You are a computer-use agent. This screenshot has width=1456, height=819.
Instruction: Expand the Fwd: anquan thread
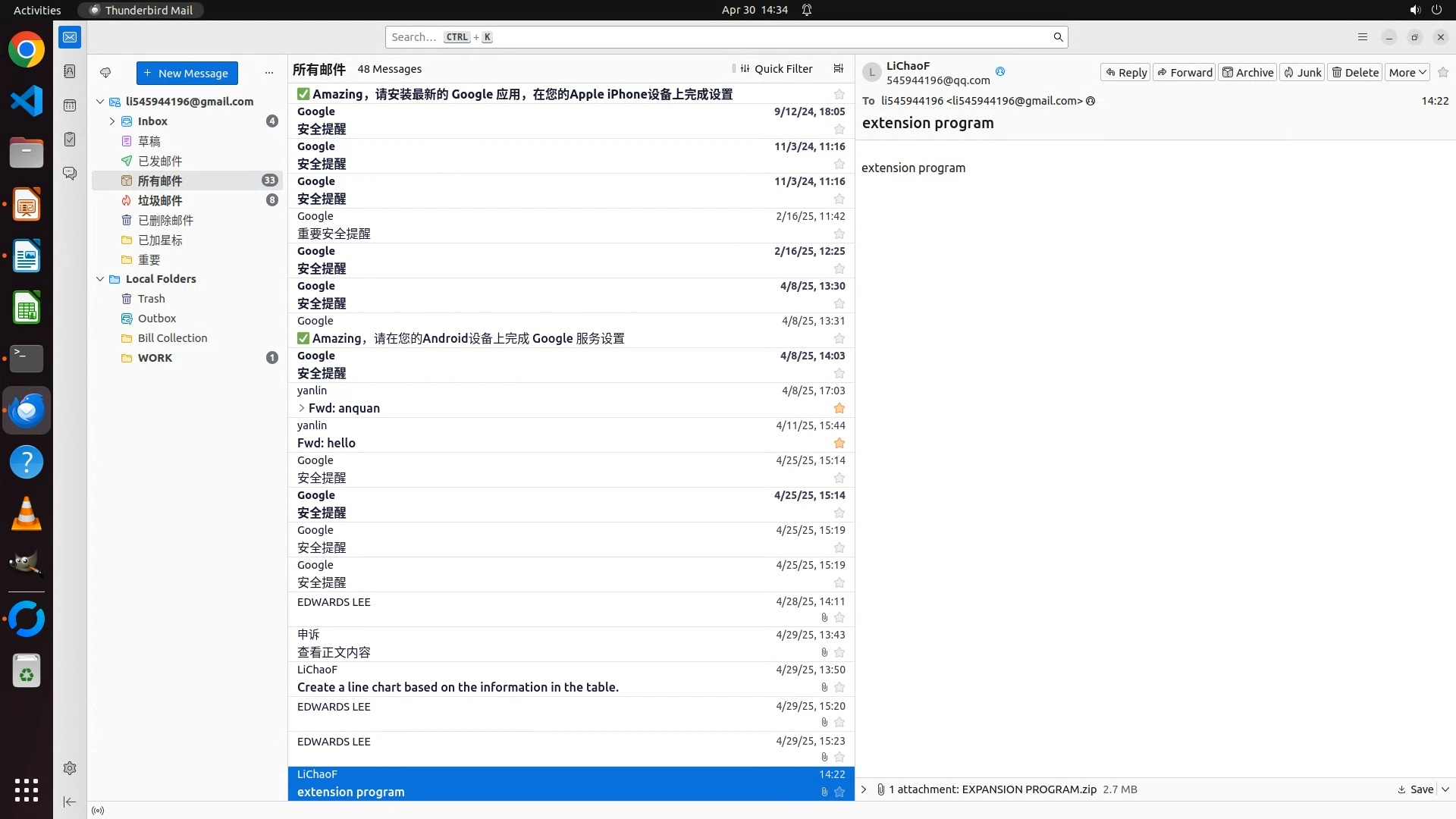[x=302, y=408]
